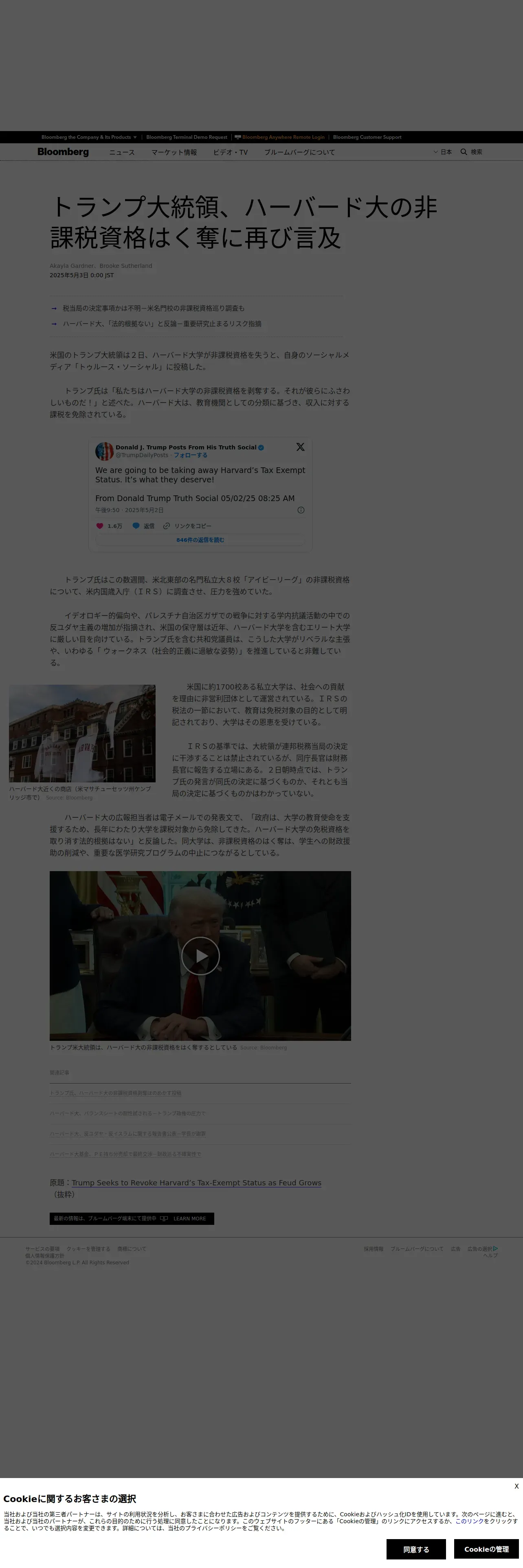Play the Trump video
This screenshot has width=523, height=1568.
tap(200, 956)
